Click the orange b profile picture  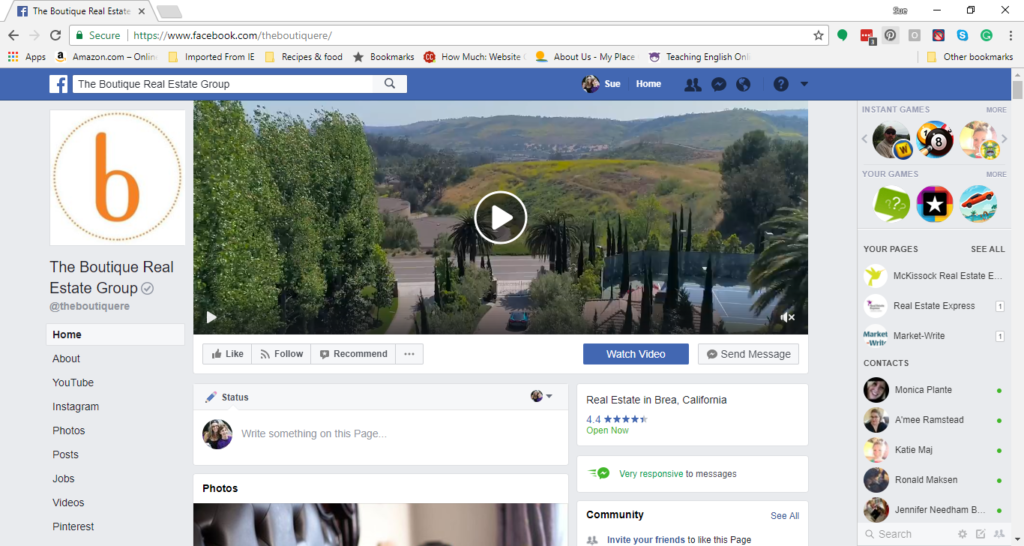point(118,178)
